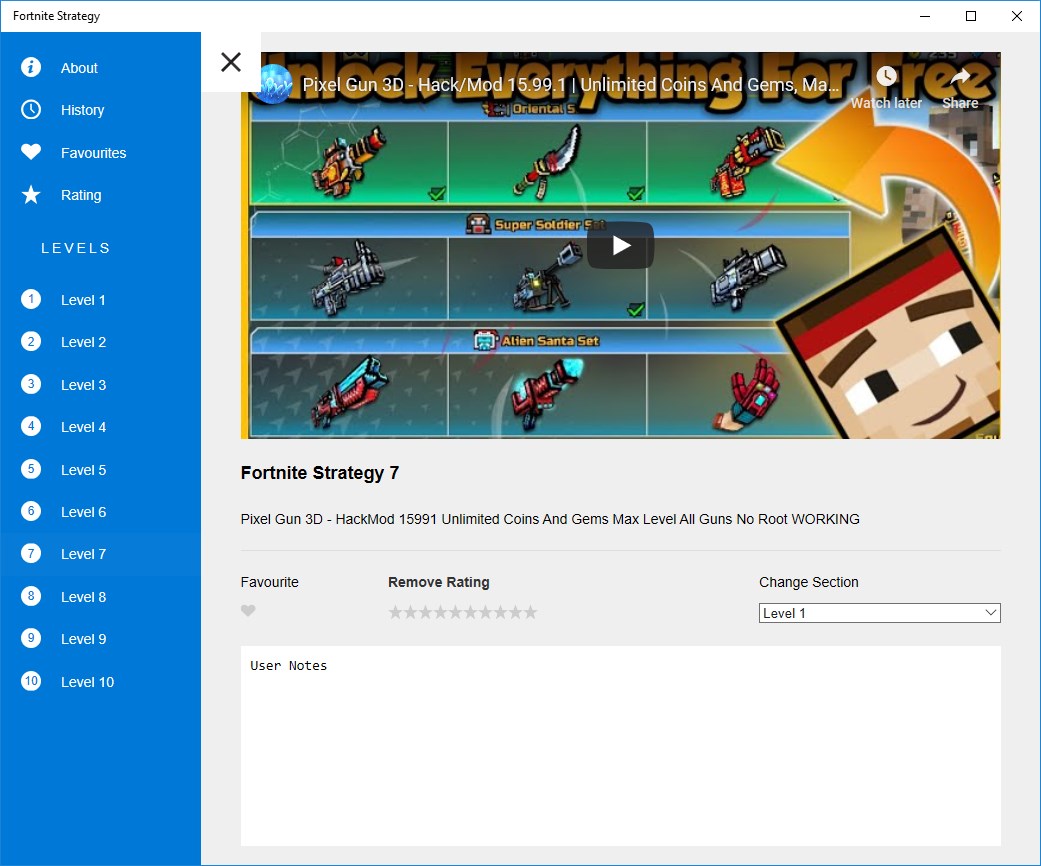Viewport: 1041px width, 866px height.
Task: Click inside the User Notes text area
Action: (x=620, y=746)
